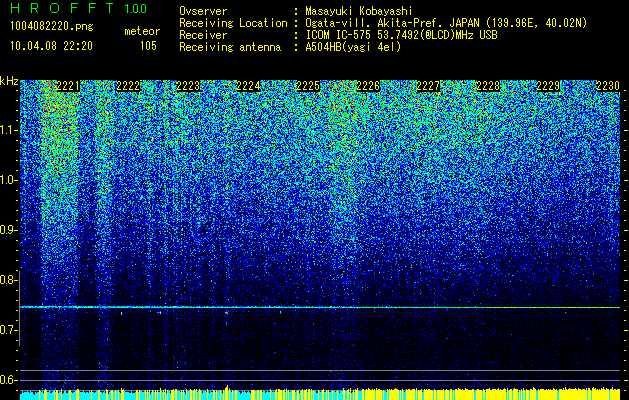629x400 pixels.
Task: Click the meteor label
Action: (142, 31)
